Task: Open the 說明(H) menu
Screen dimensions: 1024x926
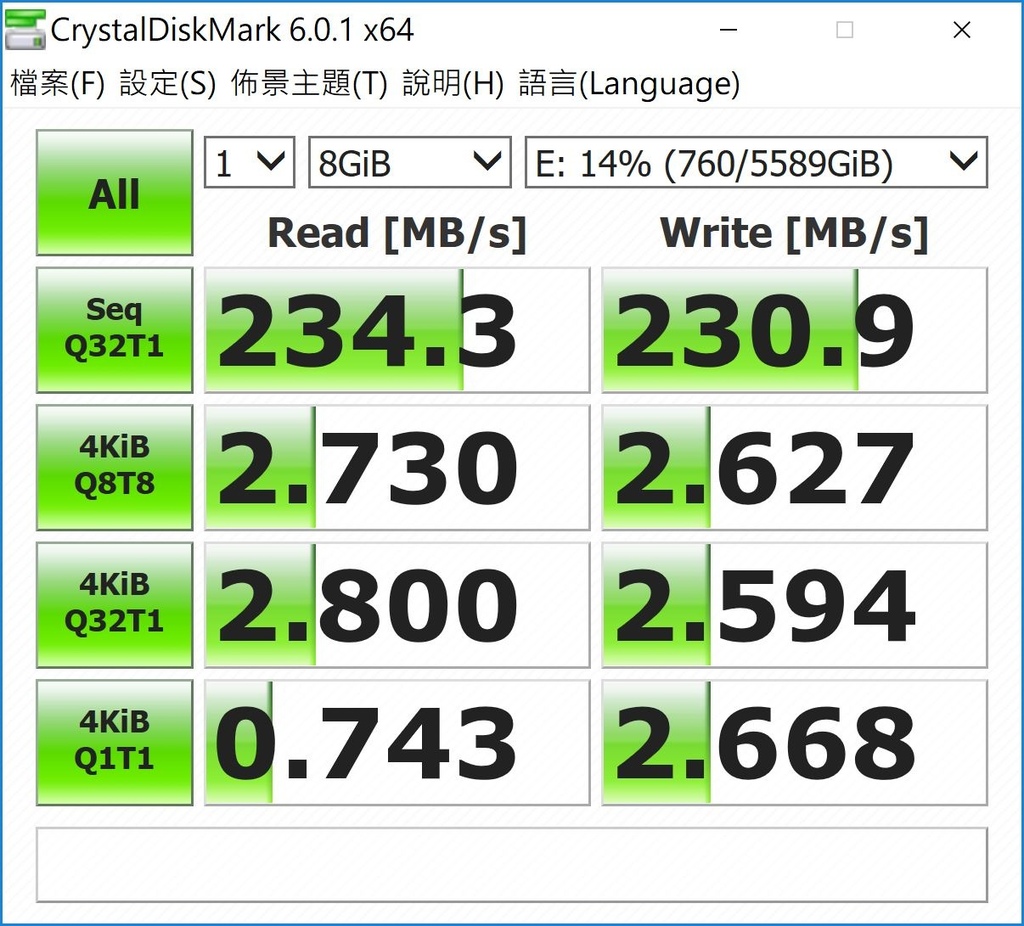Action: point(453,84)
